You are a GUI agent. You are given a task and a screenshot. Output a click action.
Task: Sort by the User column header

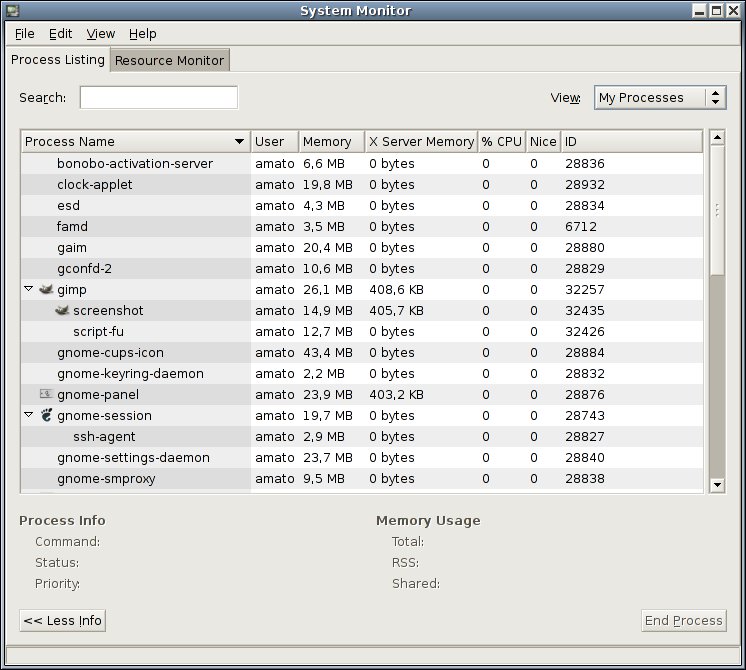(275, 141)
